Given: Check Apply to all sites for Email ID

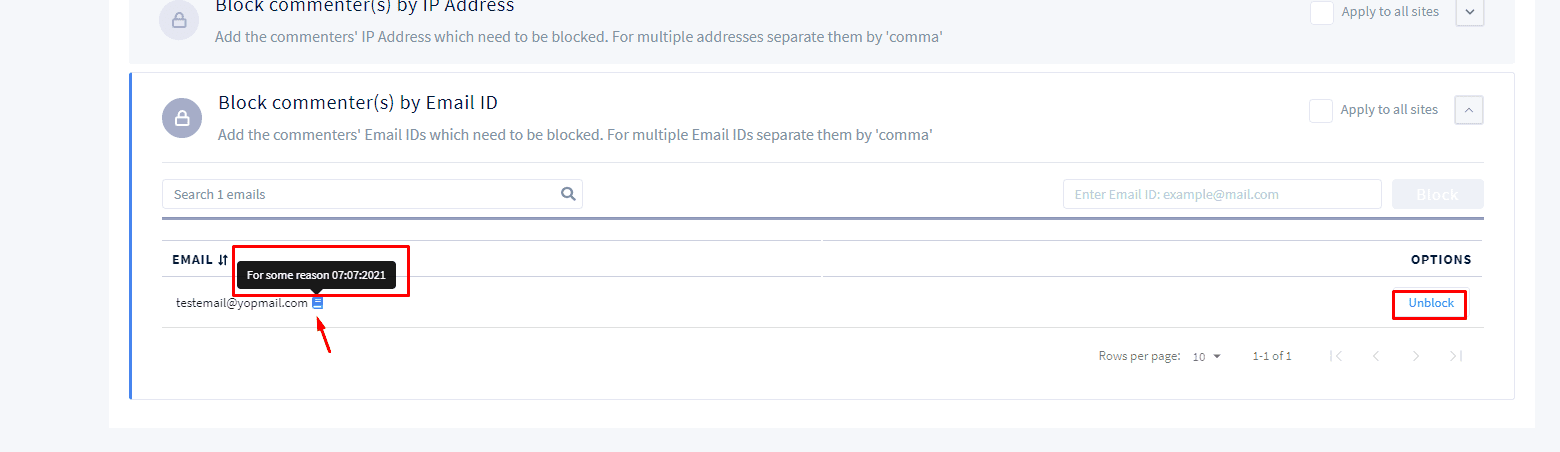Looking at the screenshot, I should (x=1321, y=110).
